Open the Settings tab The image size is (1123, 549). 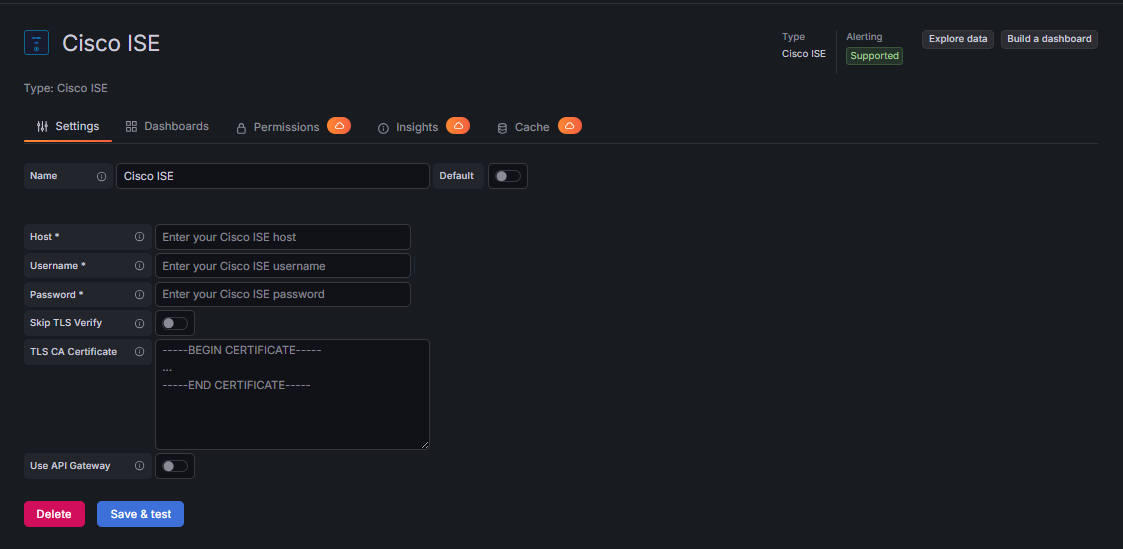[x=68, y=127]
